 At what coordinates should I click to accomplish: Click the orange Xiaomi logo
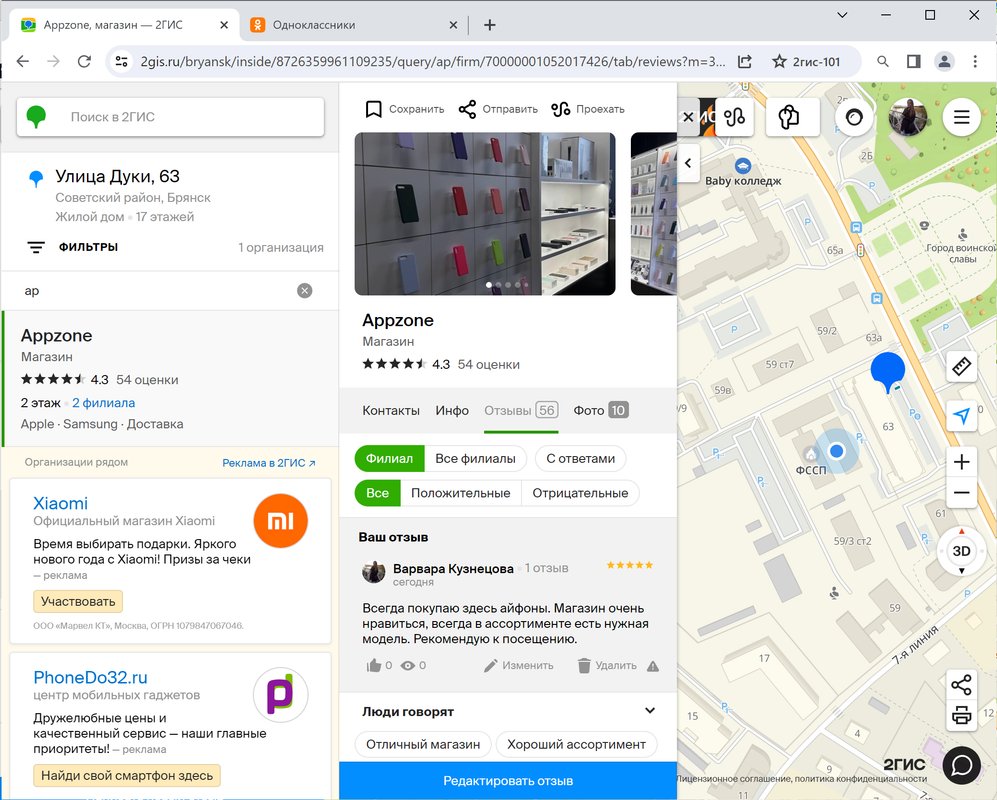pos(280,521)
